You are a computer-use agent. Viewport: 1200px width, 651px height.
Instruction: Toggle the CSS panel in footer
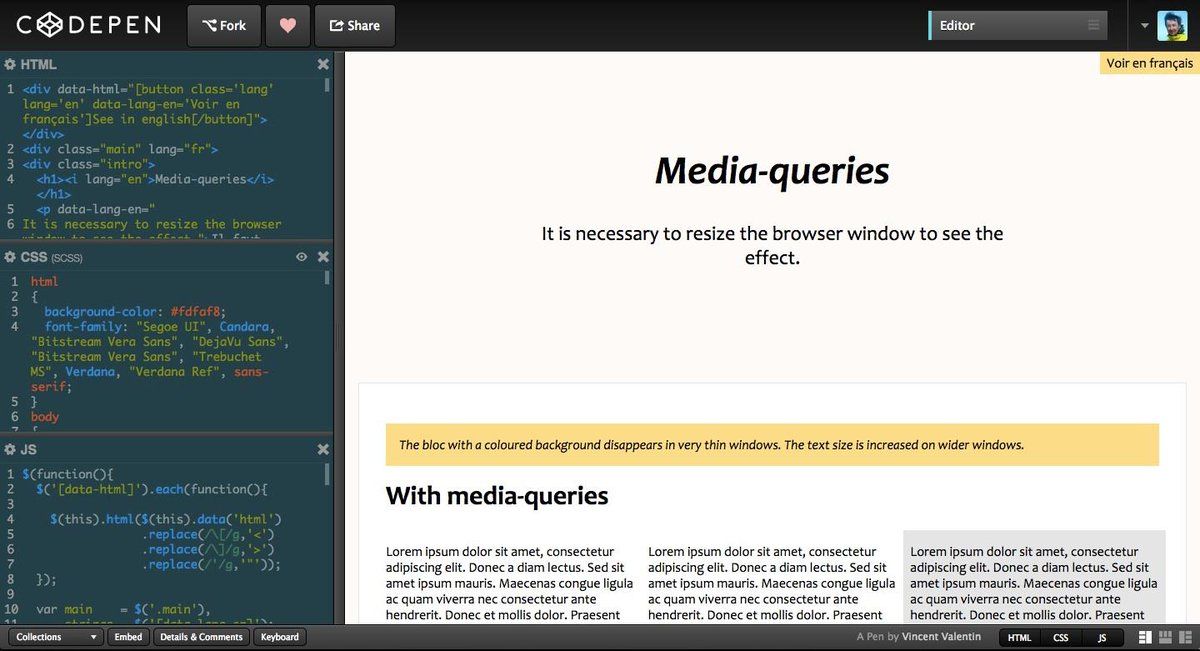[x=1061, y=637]
